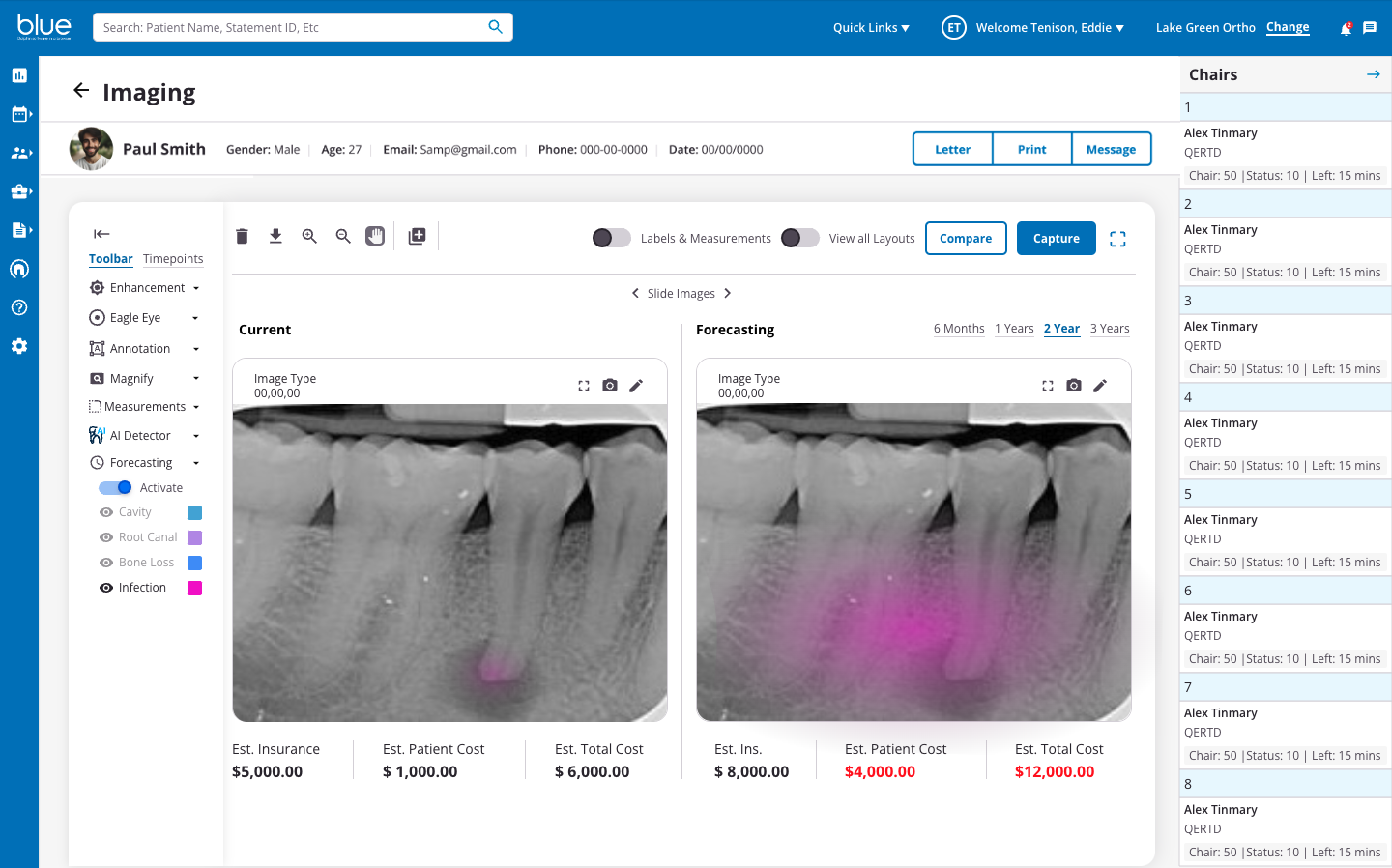Select the pan hand tool

click(x=375, y=236)
